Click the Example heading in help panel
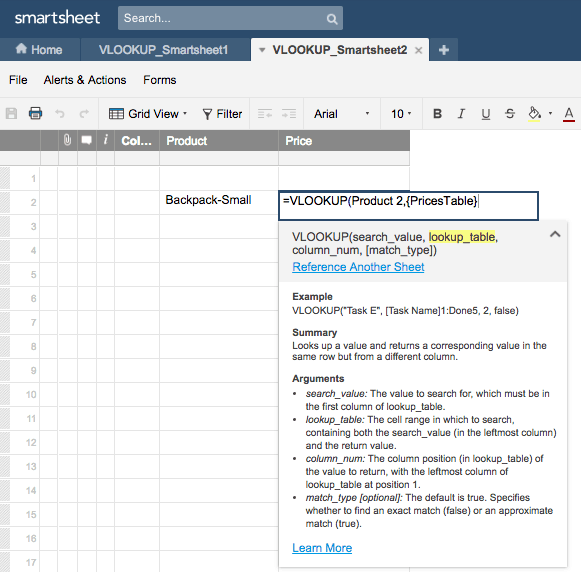581x572 pixels. point(312,296)
